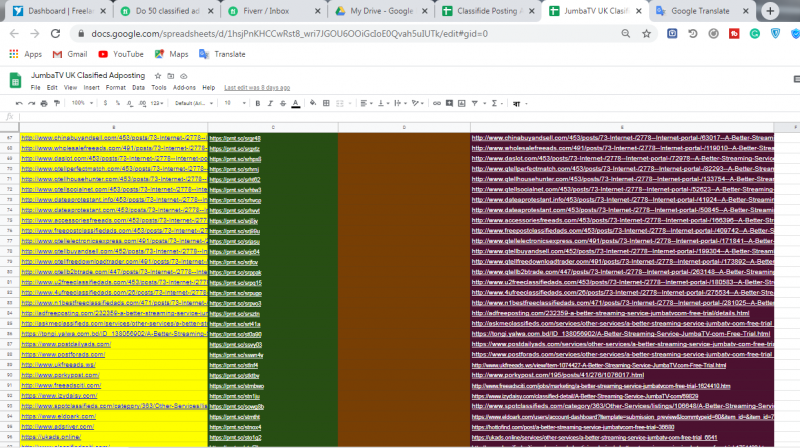Rename the JumbaTV UK Clasified Adposting title
Screen dimensions: 800x448
tap(88, 76)
